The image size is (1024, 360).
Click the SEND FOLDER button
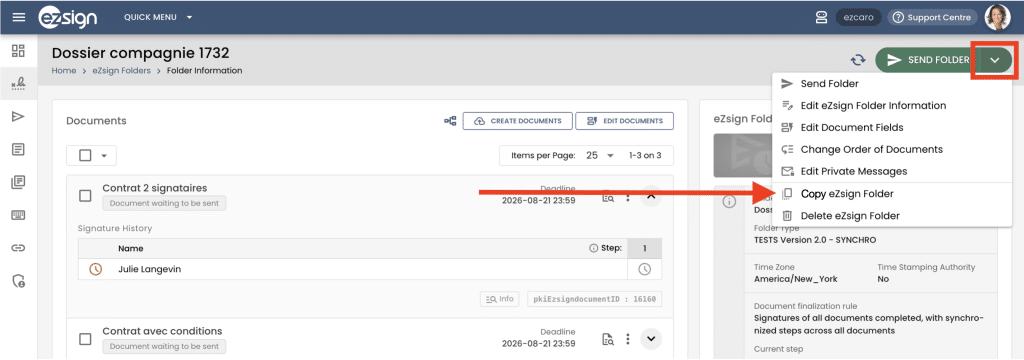pyautogui.click(x=927, y=60)
